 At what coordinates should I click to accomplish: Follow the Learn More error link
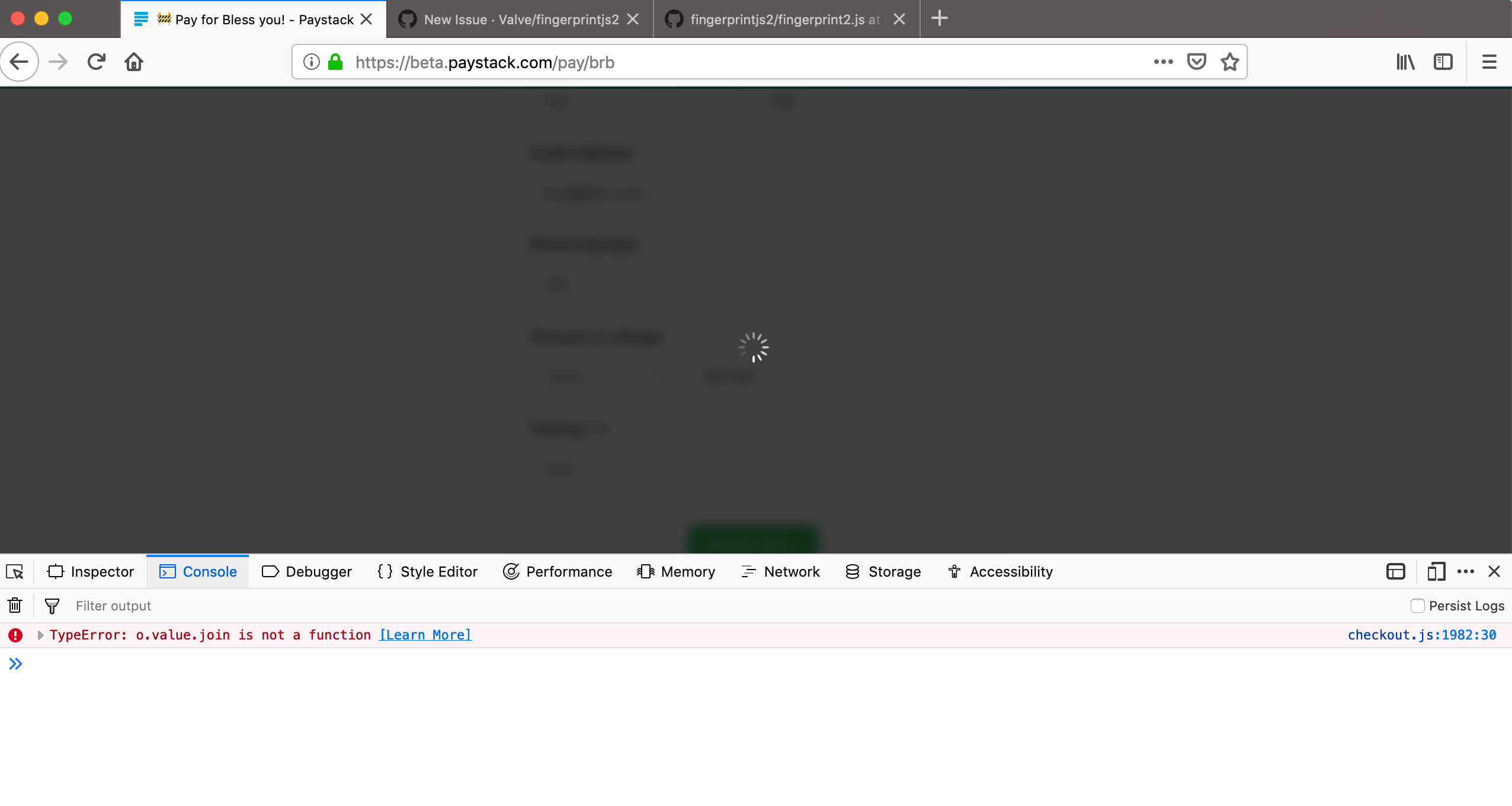[424, 635]
